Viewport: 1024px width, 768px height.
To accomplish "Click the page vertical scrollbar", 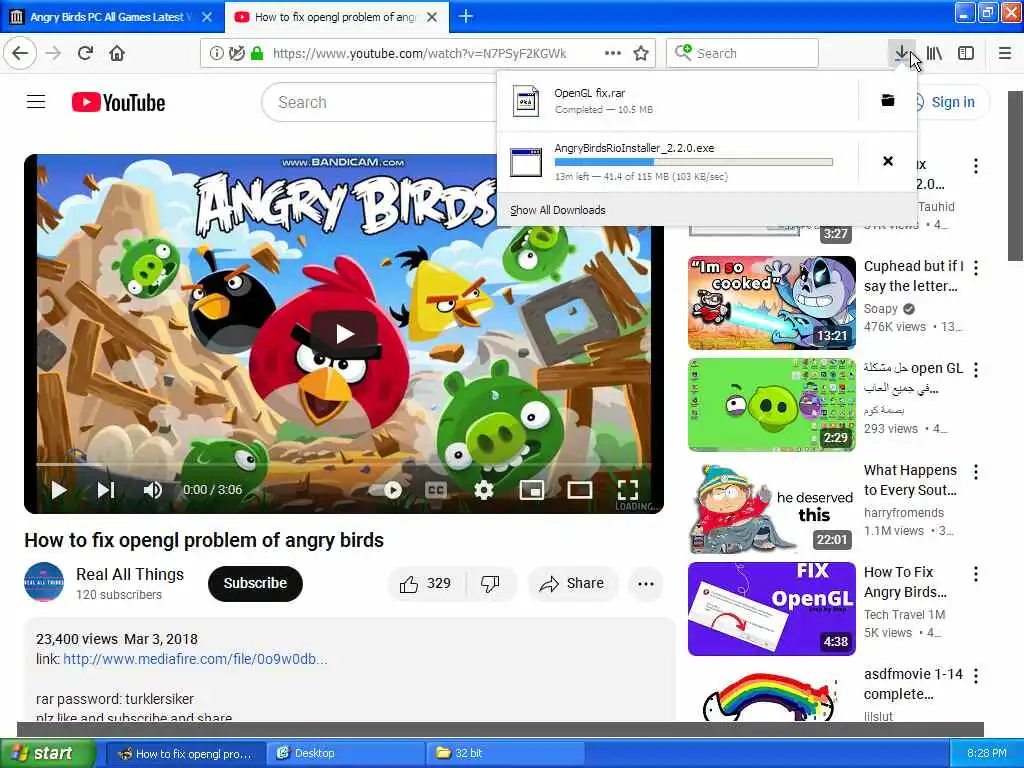I will (x=1016, y=176).
